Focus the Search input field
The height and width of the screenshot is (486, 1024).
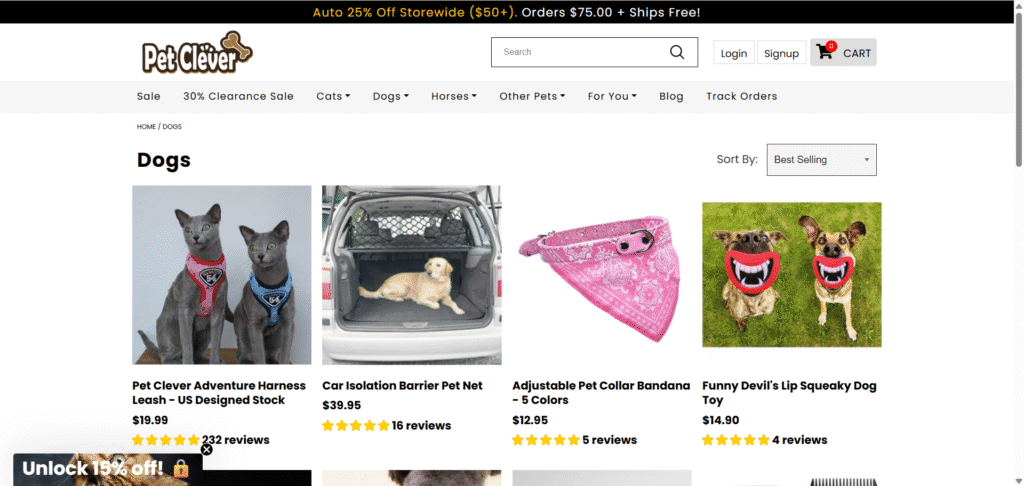(x=578, y=52)
